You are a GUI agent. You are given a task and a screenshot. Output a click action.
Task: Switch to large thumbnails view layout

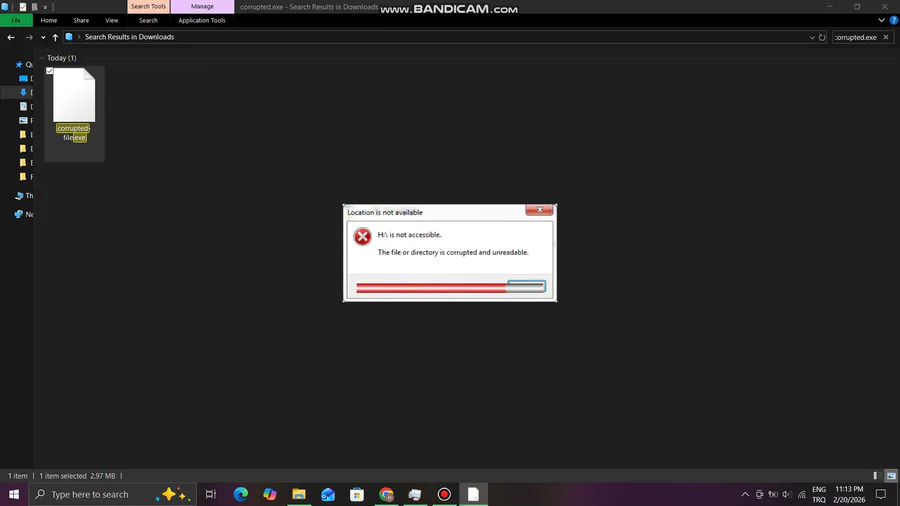click(x=891, y=476)
